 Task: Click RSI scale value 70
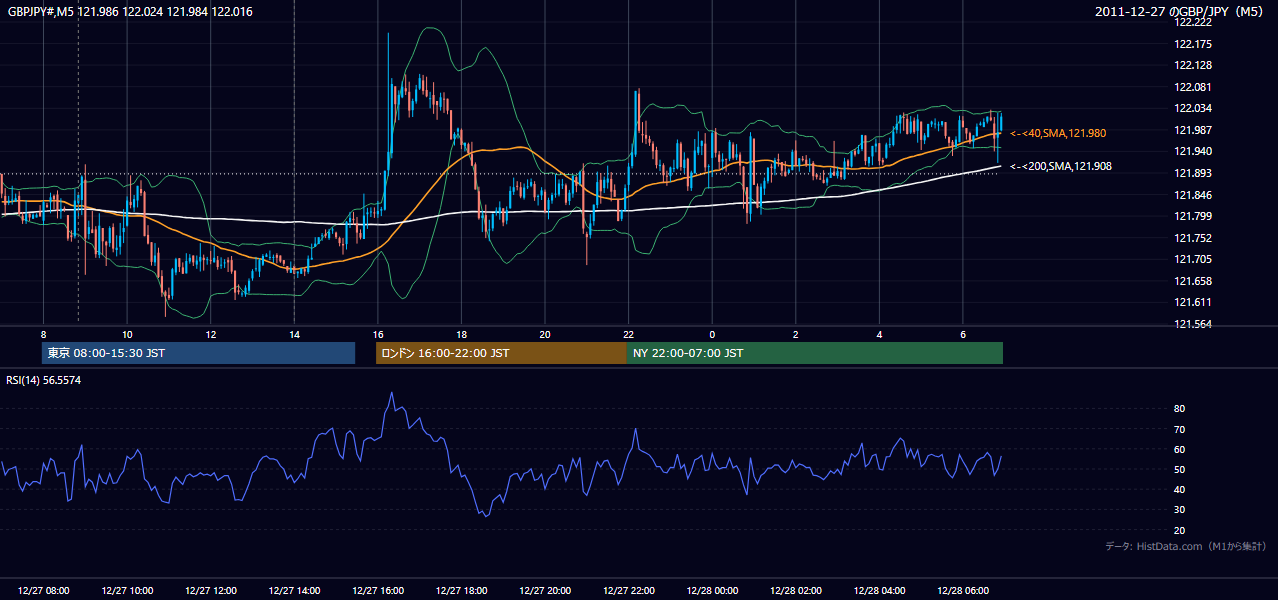tap(1179, 429)
